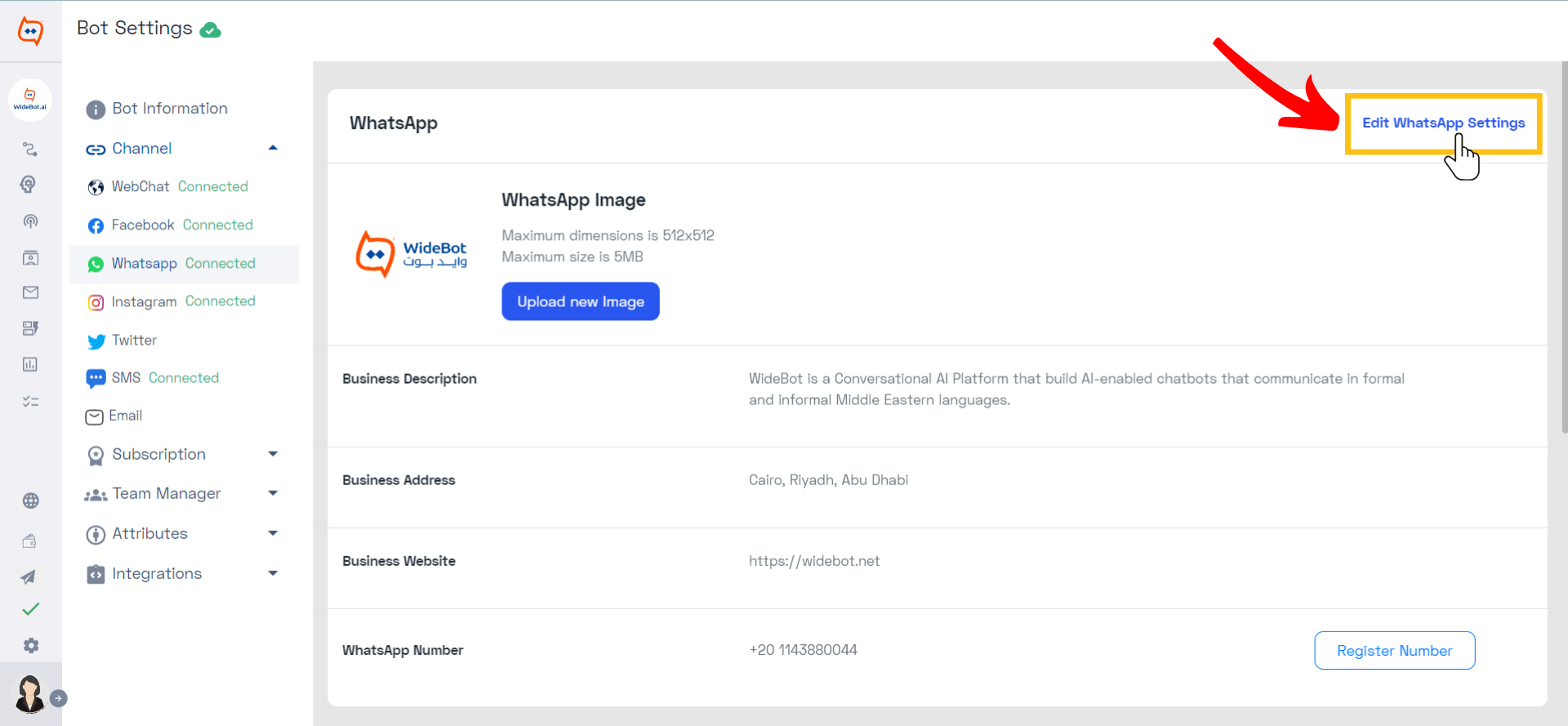
Task: Click the Cairo, Riyadh, Abu Dhabi address text
Action: tap(828, 480)
